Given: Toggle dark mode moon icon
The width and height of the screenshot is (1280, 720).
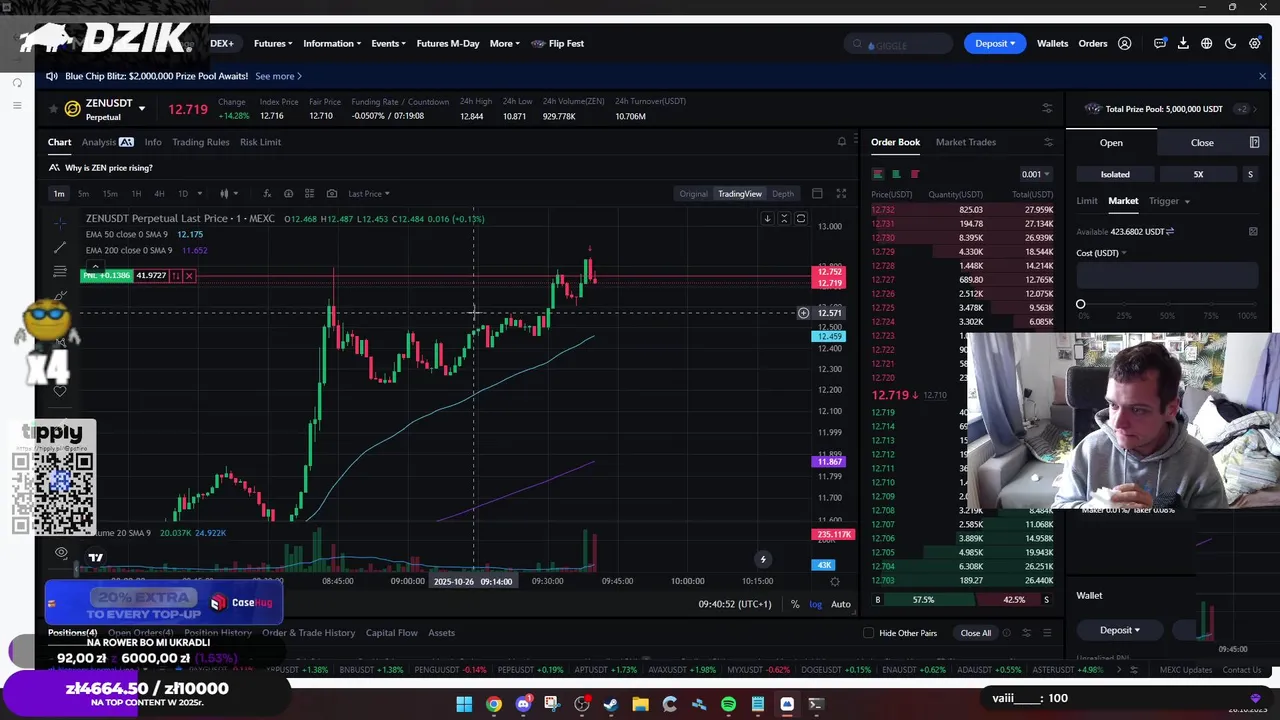Looking at the screenshot, I should [x=1230, y=44].
